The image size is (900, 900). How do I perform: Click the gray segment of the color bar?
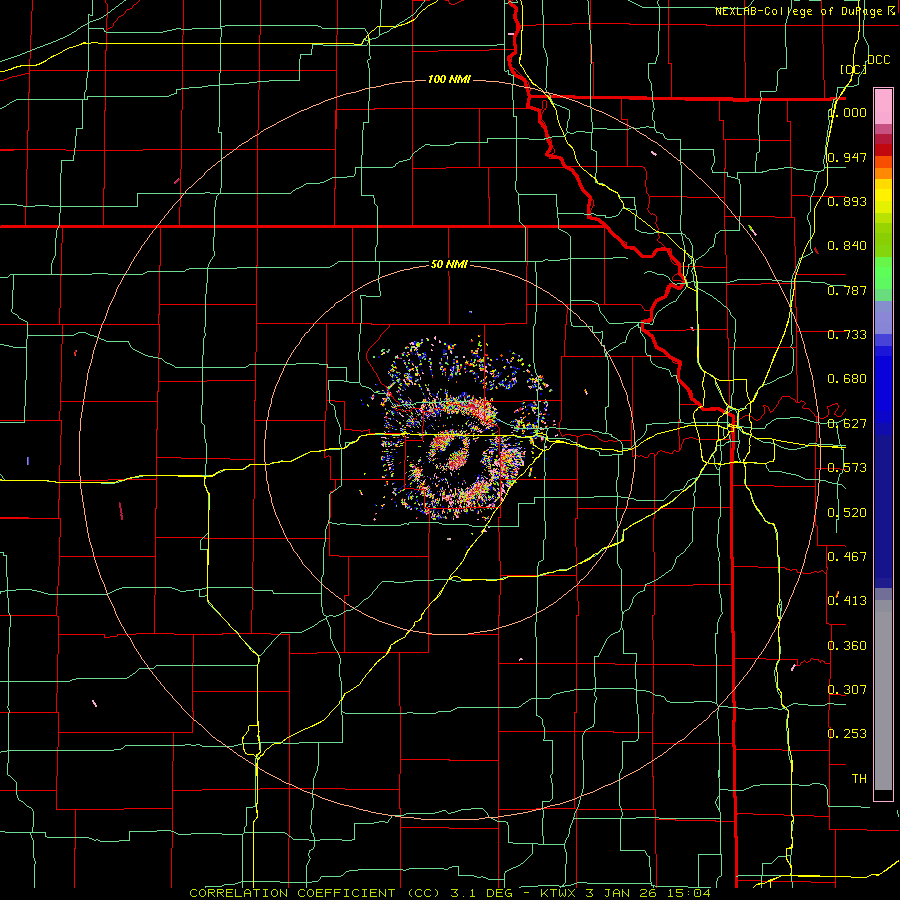883,695
